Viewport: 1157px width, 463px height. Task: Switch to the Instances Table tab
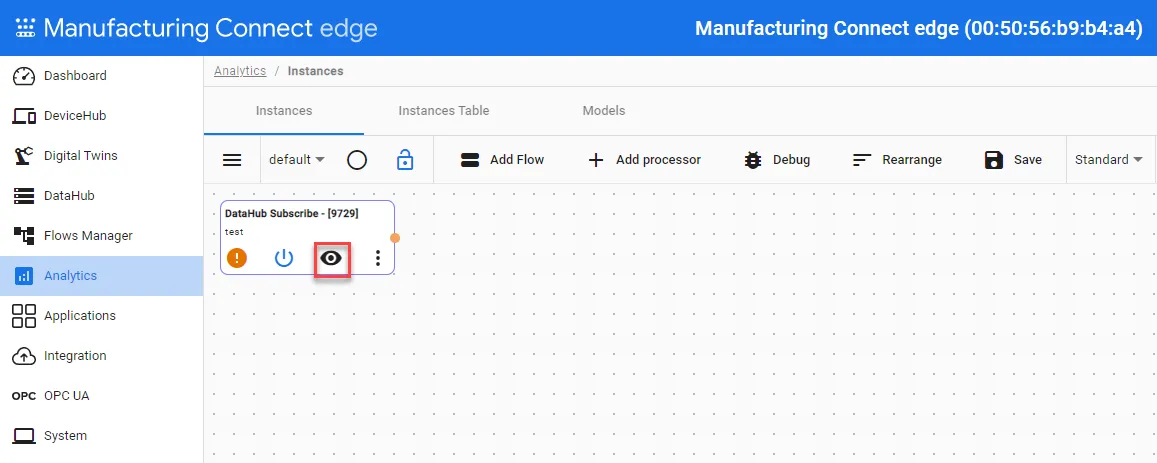point(443,111)
